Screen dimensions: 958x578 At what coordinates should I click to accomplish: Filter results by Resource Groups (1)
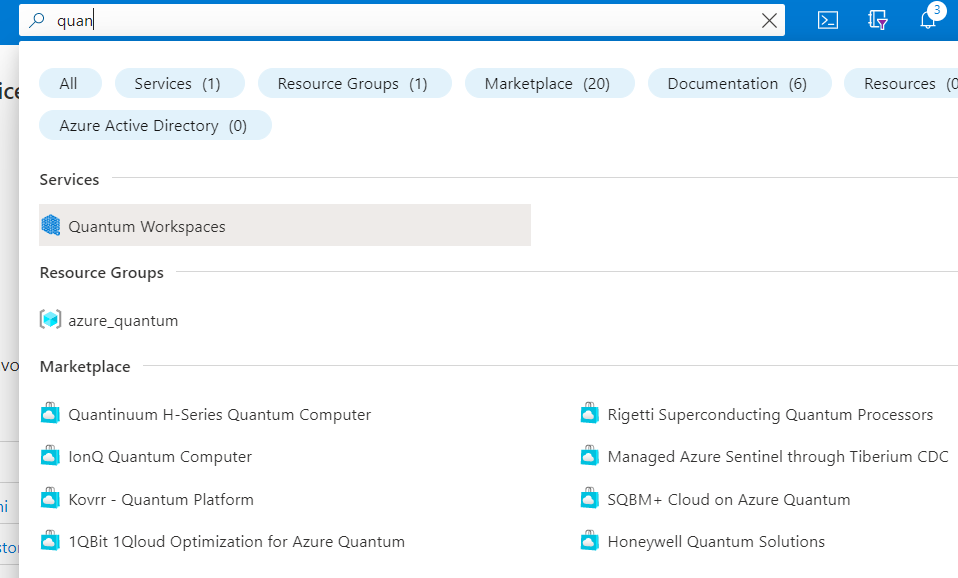(x=352, y=84)
